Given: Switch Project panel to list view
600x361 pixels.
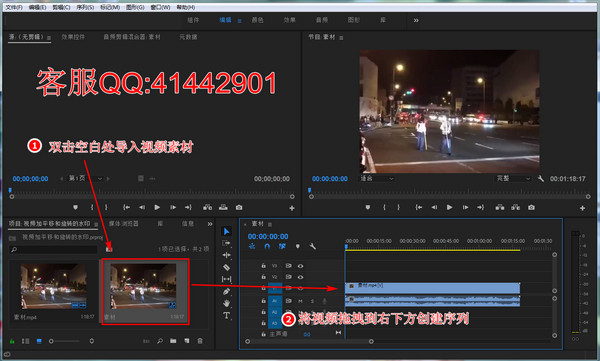Looking at the screenshot, I should tap(26, 341).
